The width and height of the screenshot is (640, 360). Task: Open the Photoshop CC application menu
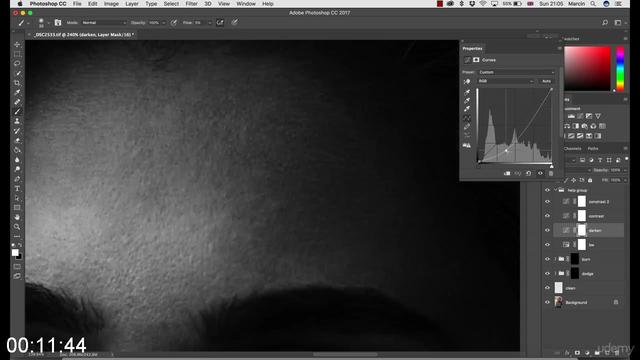(x=48, y=4)
